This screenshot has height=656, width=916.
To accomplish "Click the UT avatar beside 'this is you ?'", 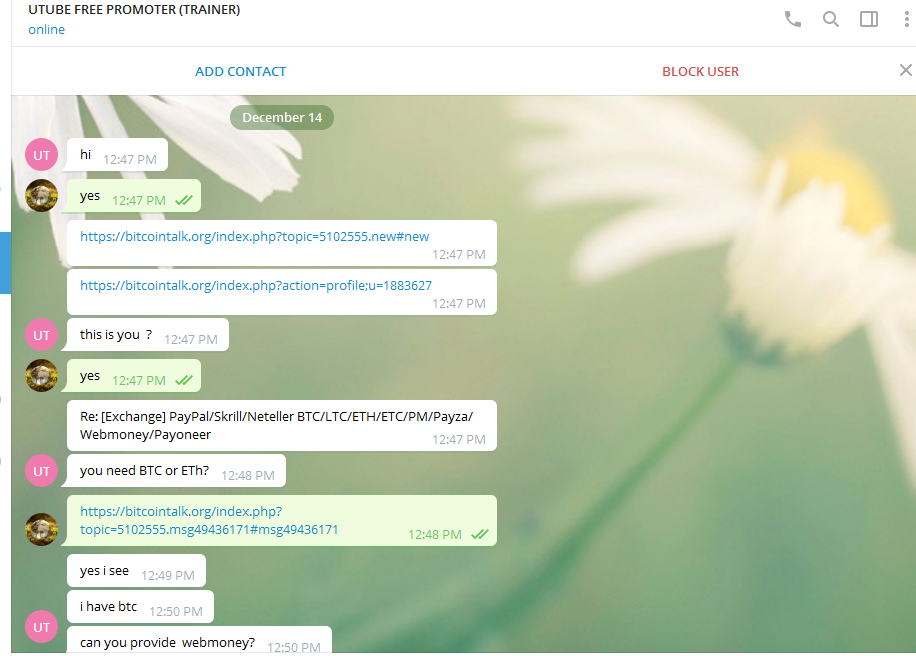I will coord(41,335).
